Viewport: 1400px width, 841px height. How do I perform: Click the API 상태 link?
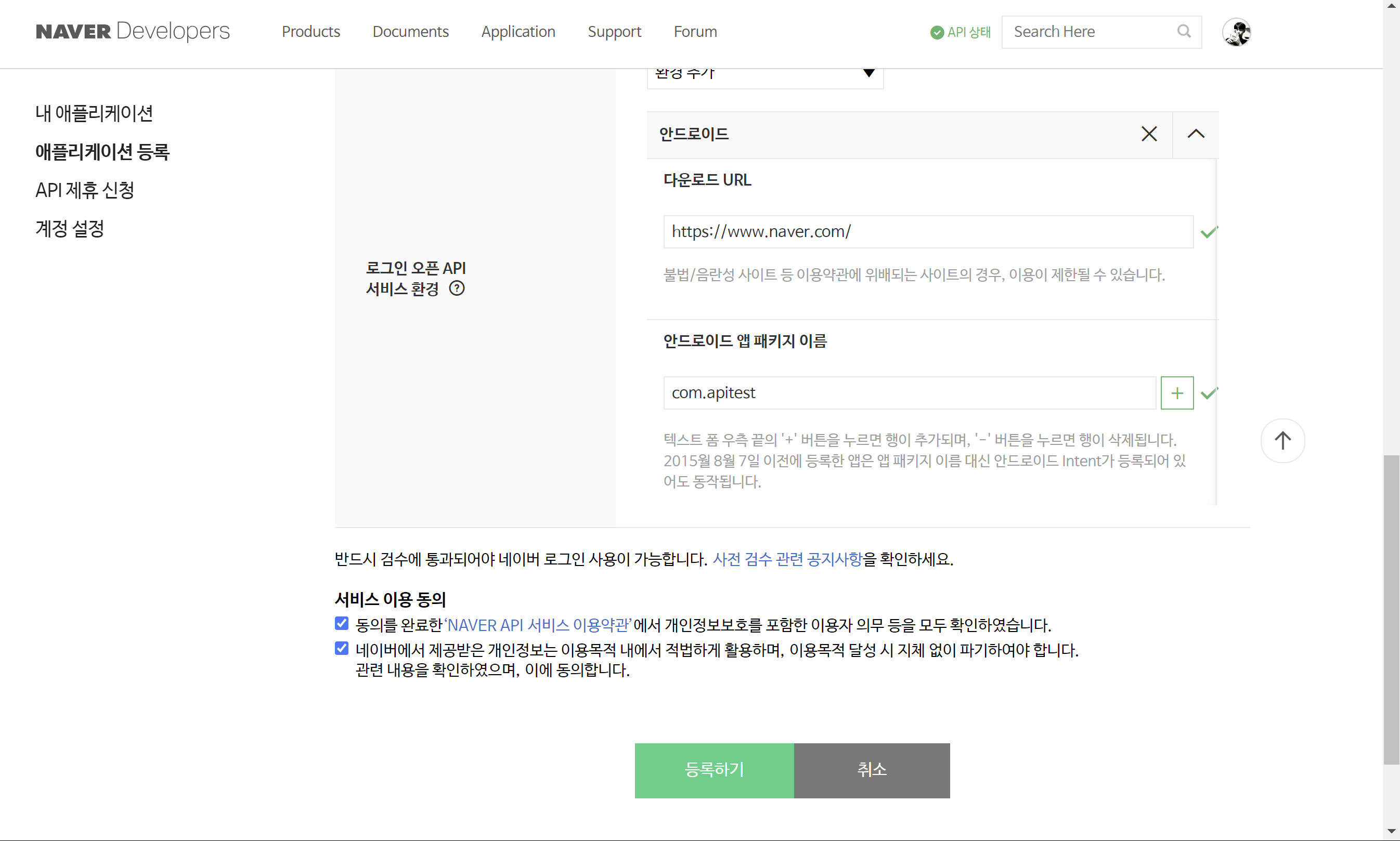[961, 32]
